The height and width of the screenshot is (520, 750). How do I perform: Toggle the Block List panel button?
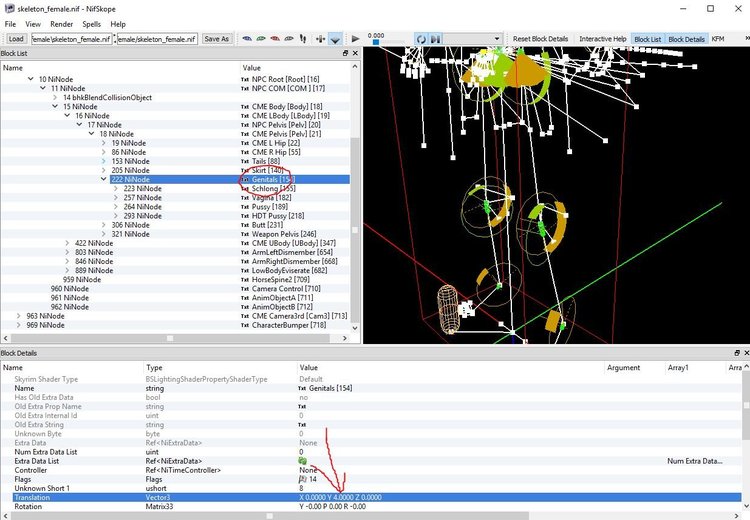(x=648, y=39)
